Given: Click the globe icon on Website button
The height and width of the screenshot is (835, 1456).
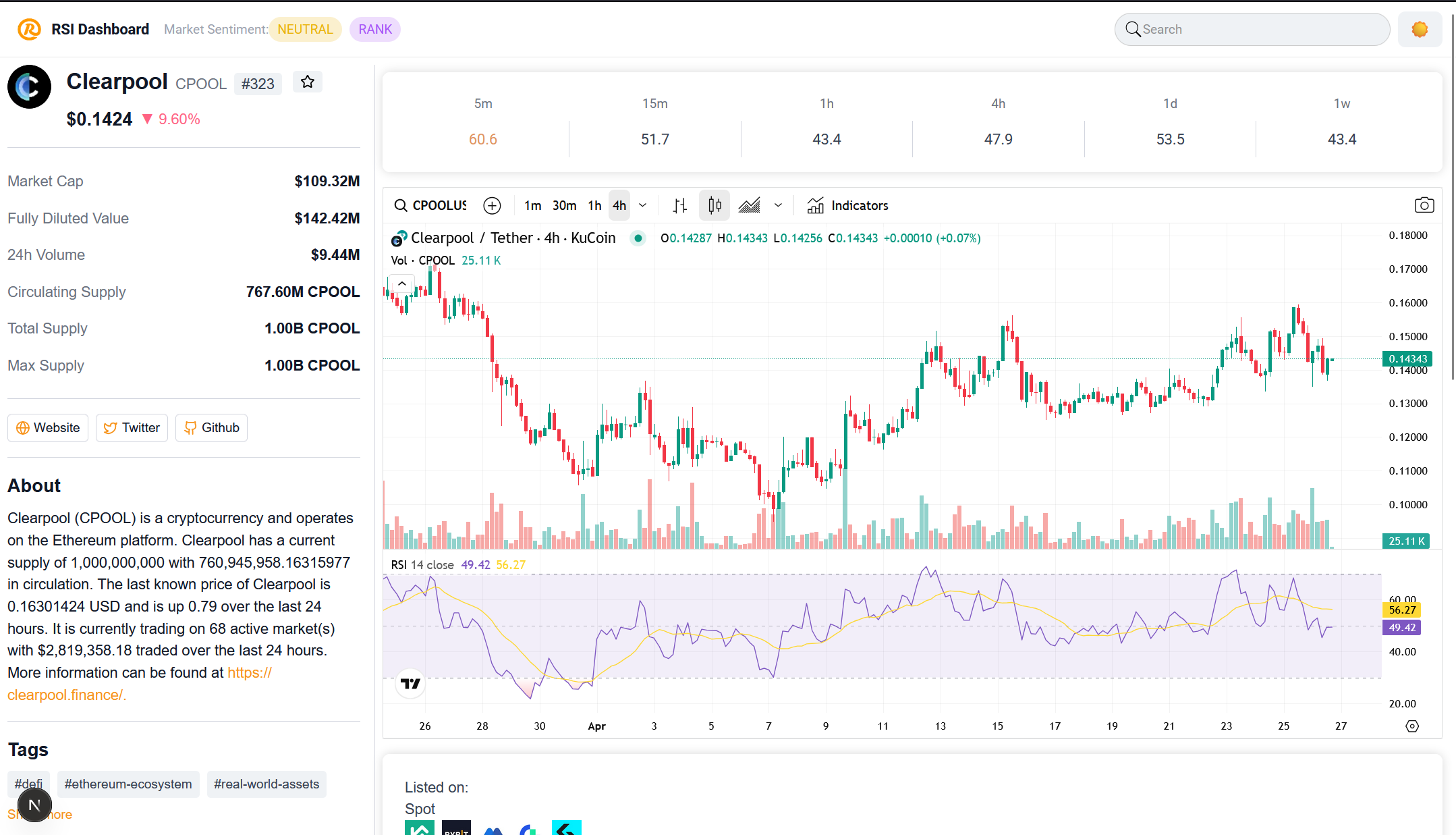Looking at the screenshot, I should (23, 428).
